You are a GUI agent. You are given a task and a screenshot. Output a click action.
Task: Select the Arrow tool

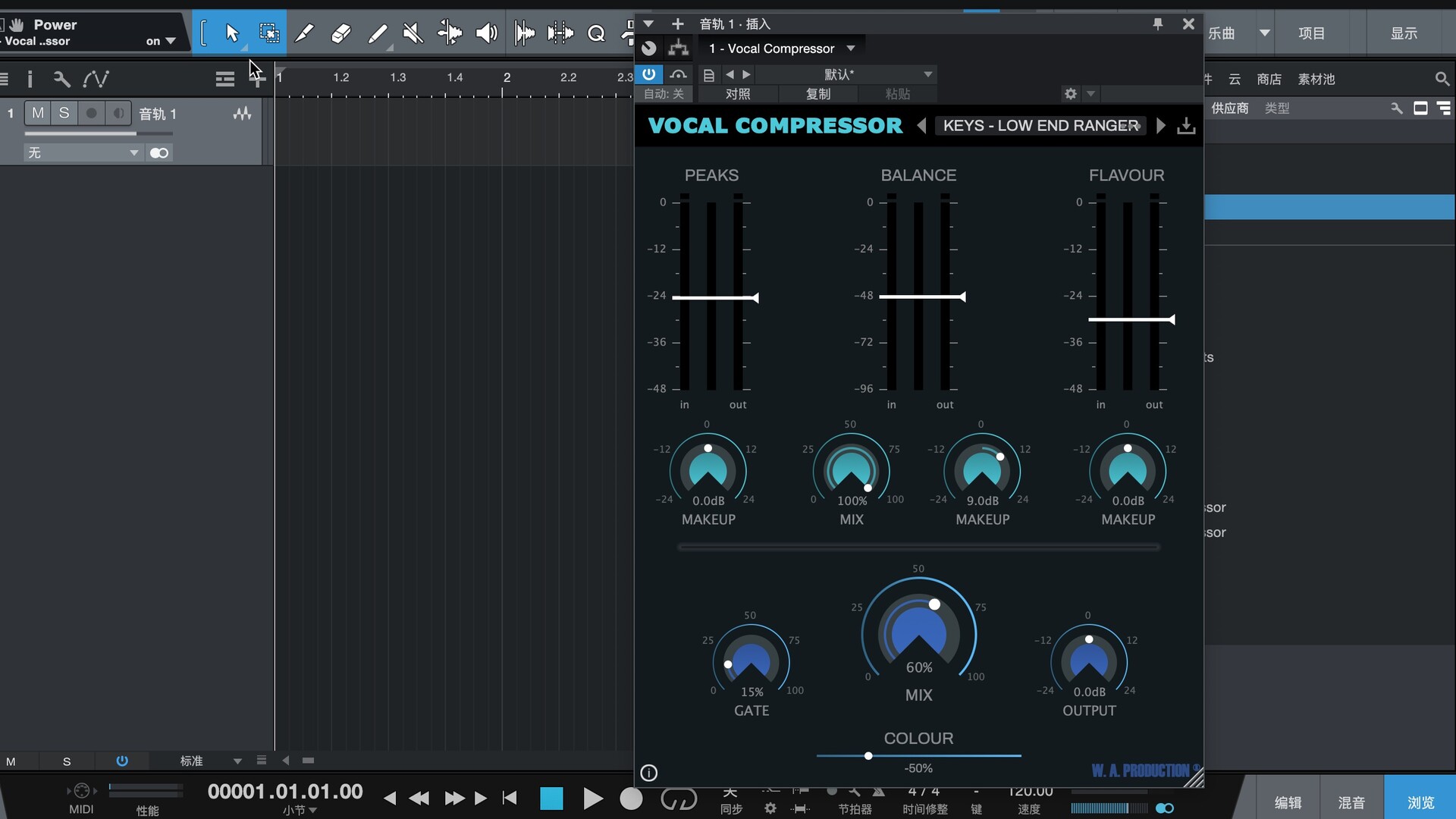pyautogui.click(x=232, y=33)
